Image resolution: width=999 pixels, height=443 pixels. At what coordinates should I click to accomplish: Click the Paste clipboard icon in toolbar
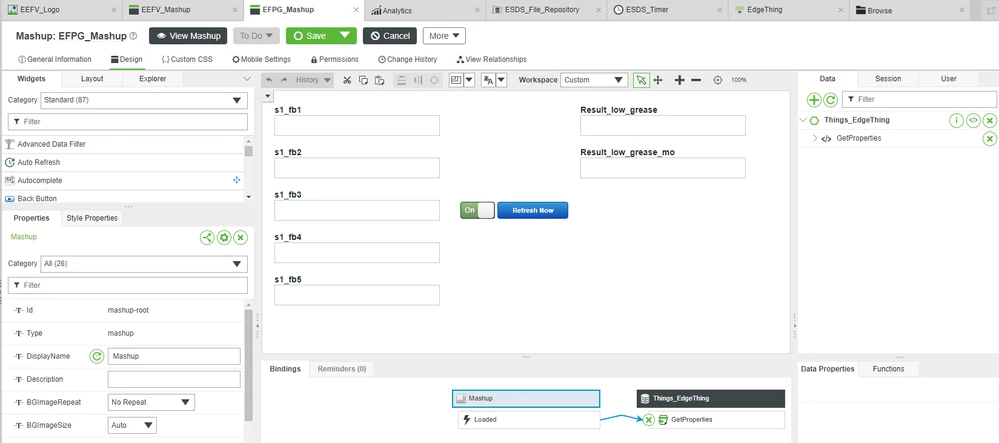379,80
